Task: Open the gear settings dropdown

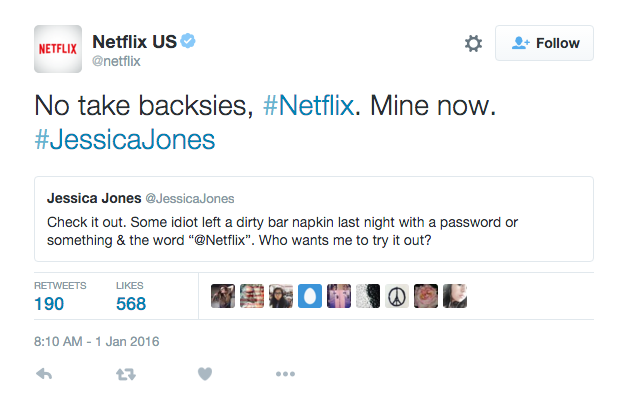Action: click(473, 44)
